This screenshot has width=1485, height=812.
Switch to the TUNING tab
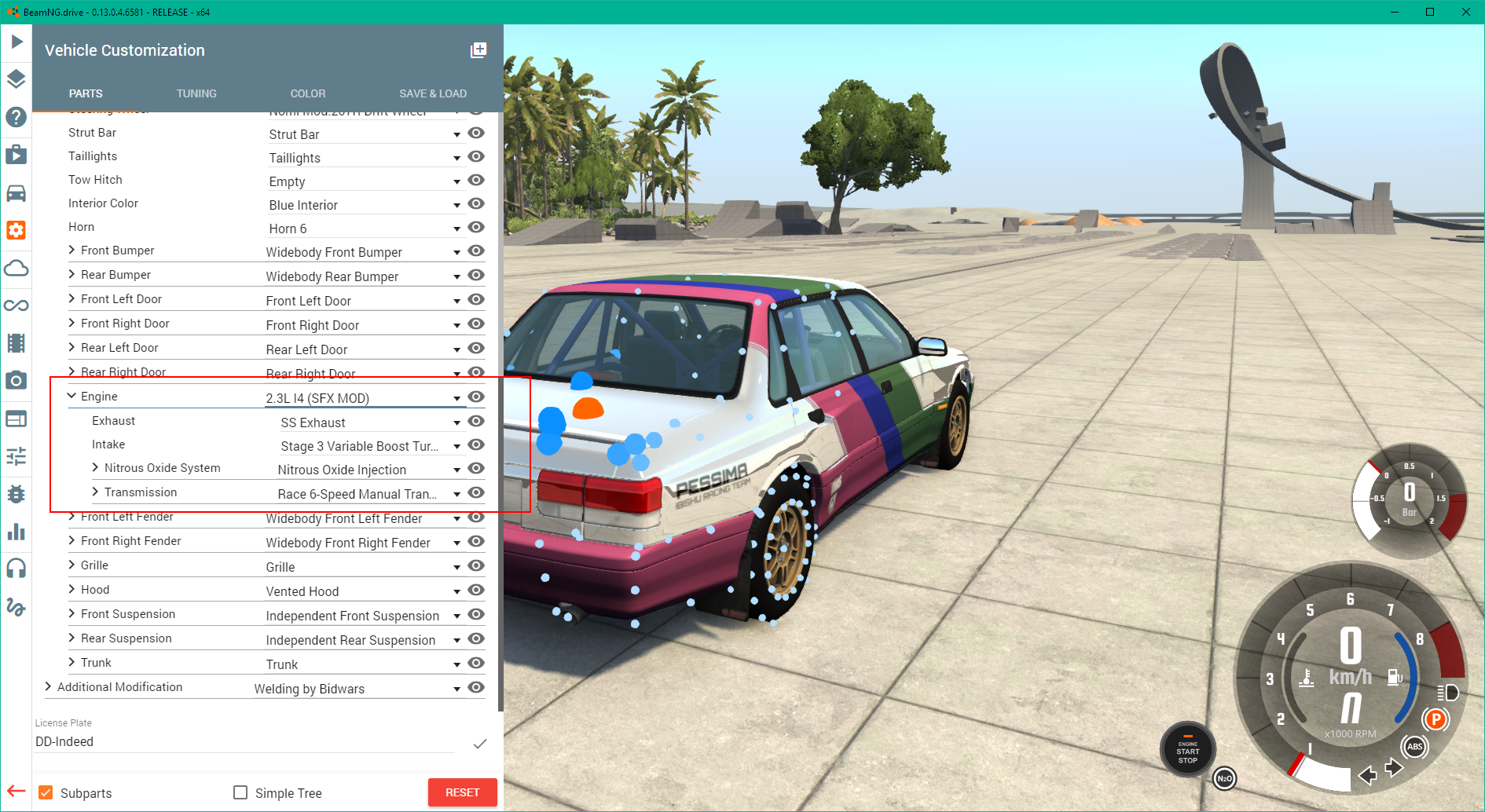tap(196, 93)
